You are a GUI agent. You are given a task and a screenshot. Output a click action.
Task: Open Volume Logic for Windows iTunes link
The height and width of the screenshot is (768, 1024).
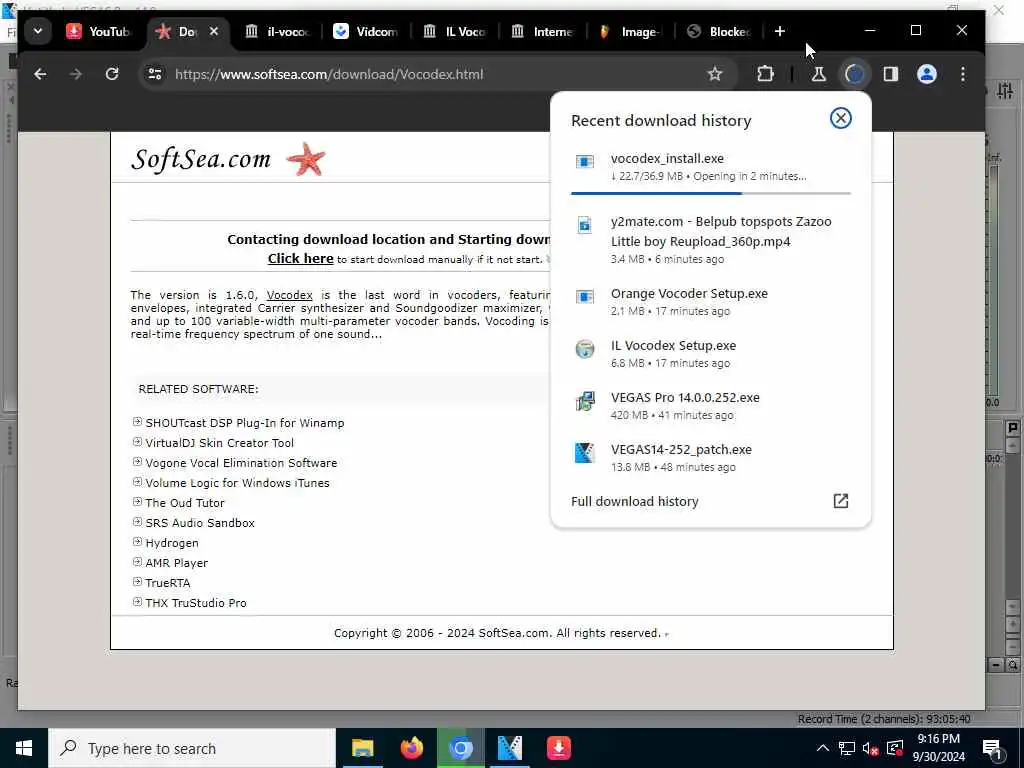tap(237, 483)
